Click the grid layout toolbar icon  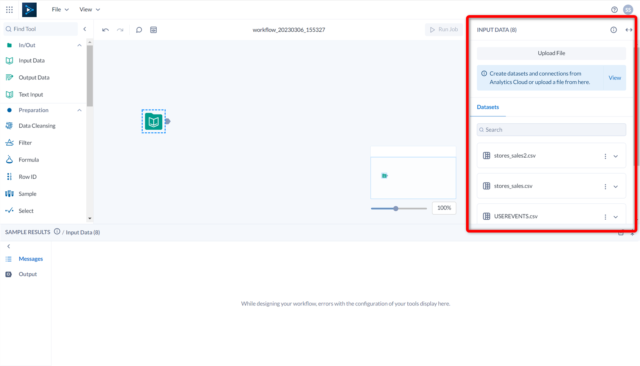pos(153,30)
